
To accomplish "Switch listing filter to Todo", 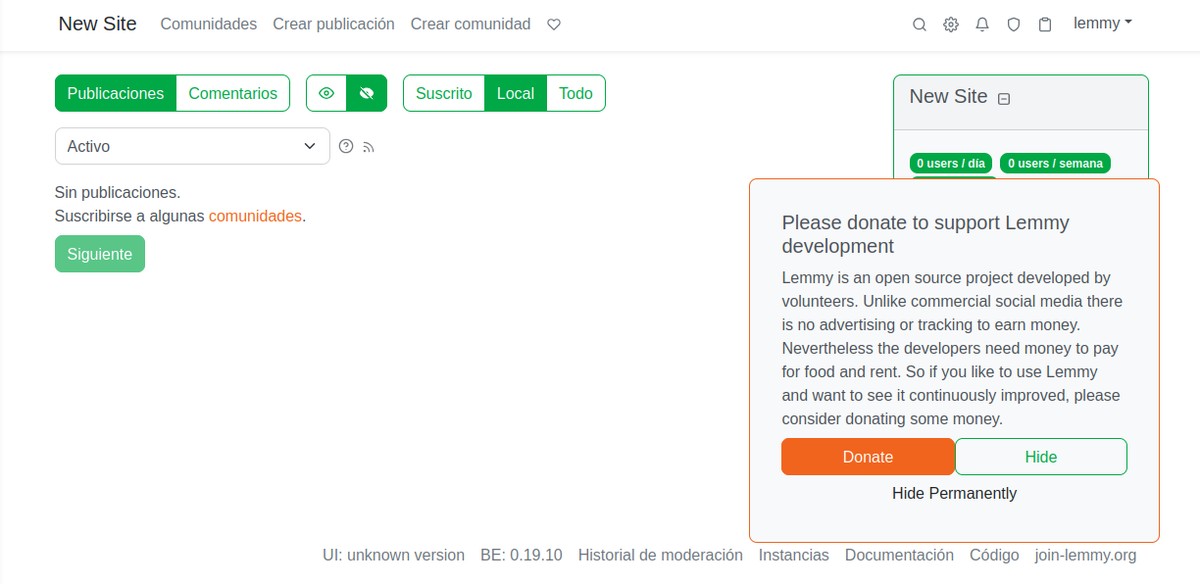I will [575, 93].
